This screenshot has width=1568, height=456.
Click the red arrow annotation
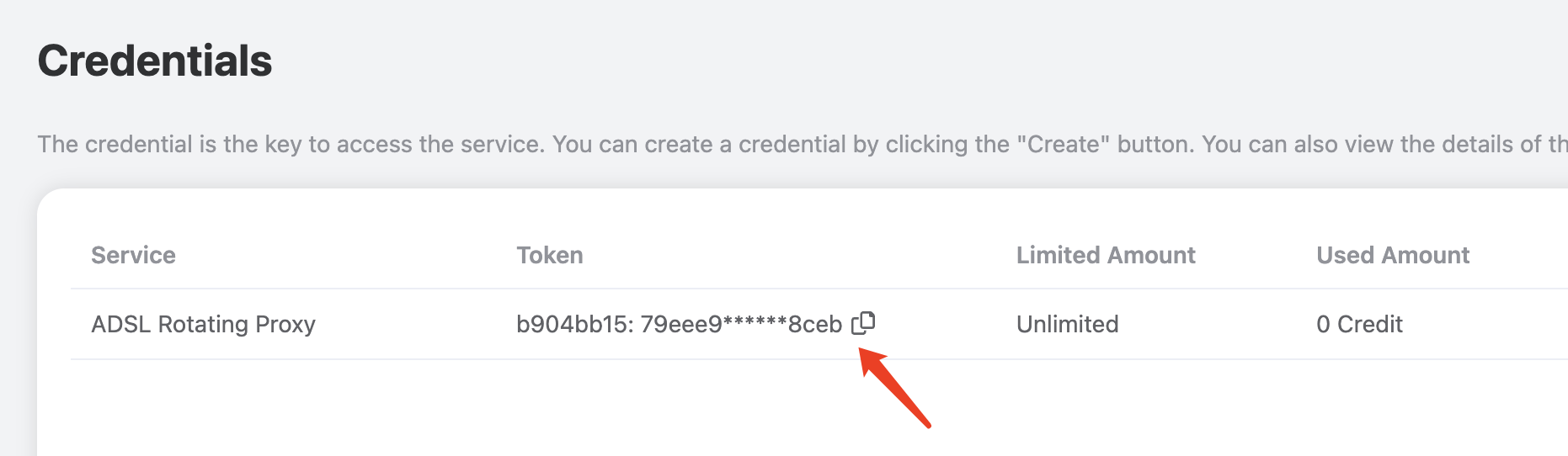pyautogui.click(x=894, y=388)
